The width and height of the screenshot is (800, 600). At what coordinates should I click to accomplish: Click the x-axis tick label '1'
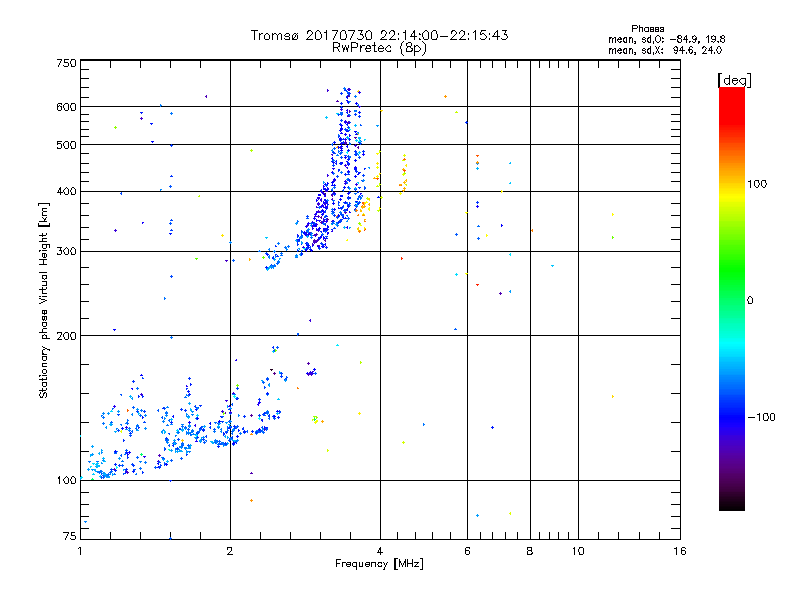[80, 551]
